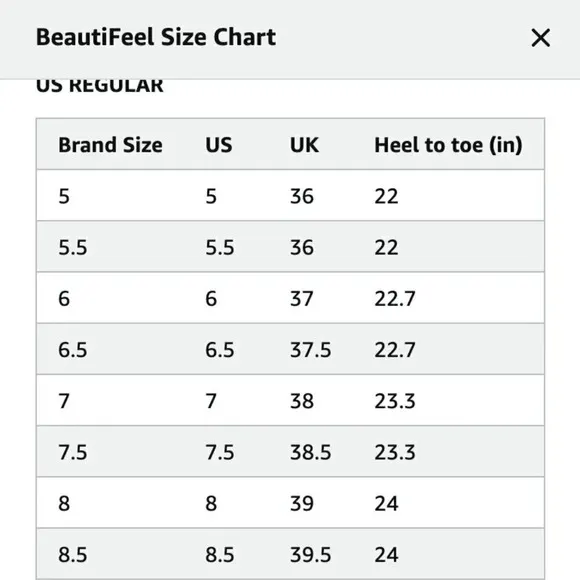Click the 24 measurement in size 8 row
580x580 pixels.
pos(387,503)
